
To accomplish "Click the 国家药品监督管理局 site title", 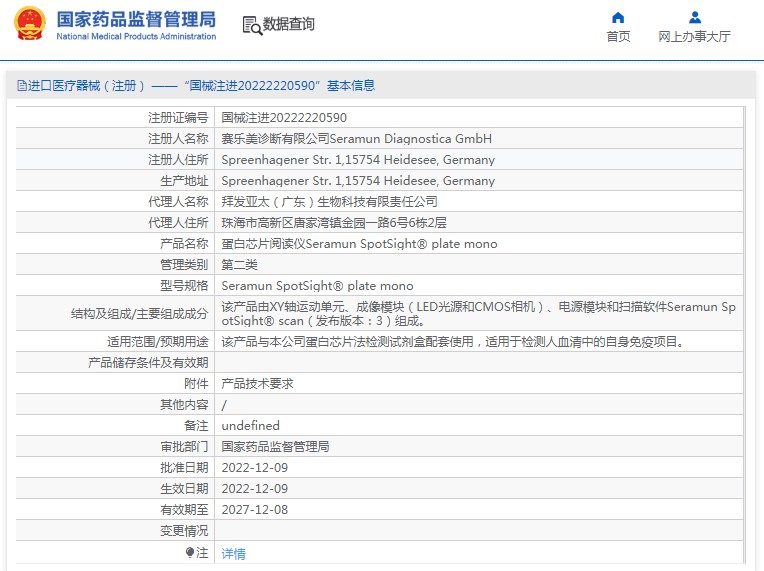I will point(136,20).
